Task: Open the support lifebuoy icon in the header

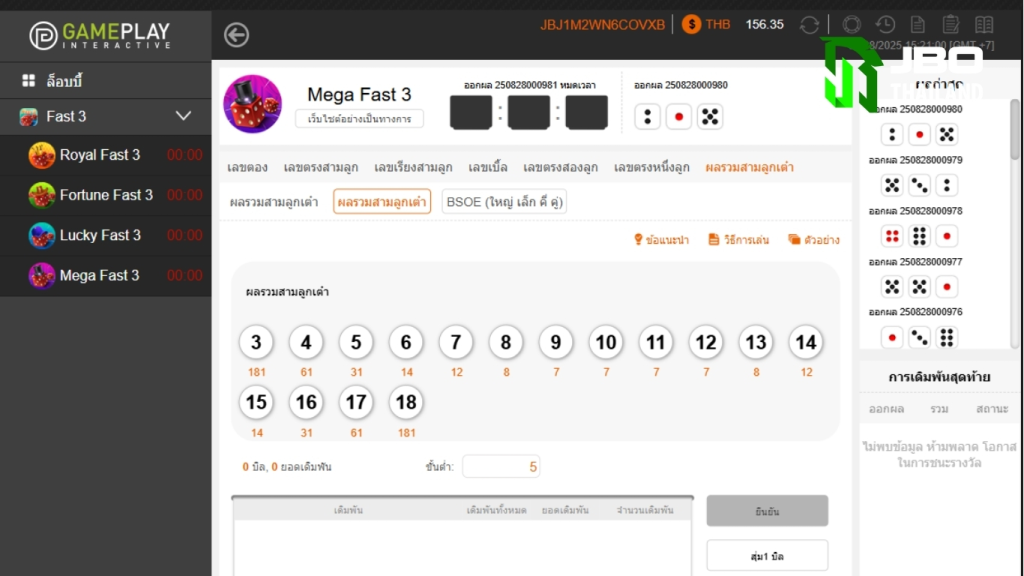Action: coord(852,25)
